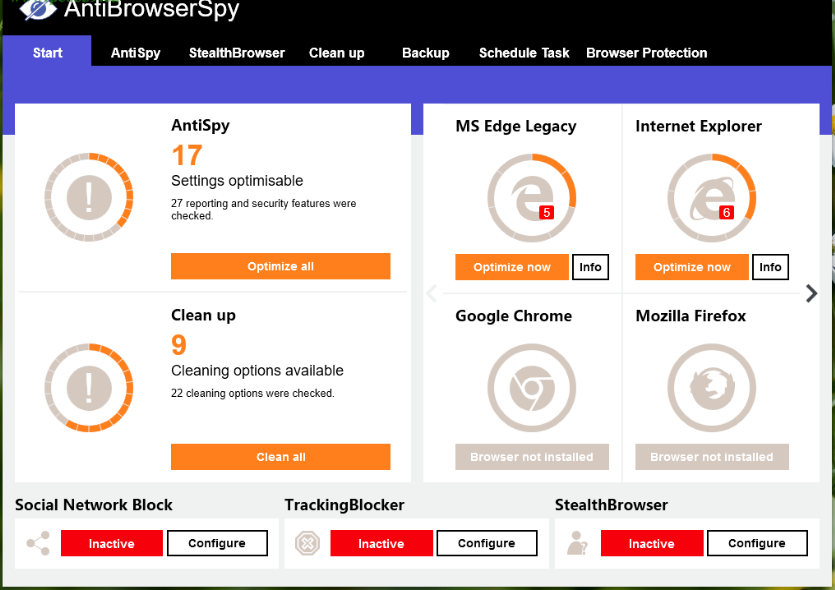Select the Google Chrome browser icon
Screen dimensions: 835x590
tap(531, 388)
